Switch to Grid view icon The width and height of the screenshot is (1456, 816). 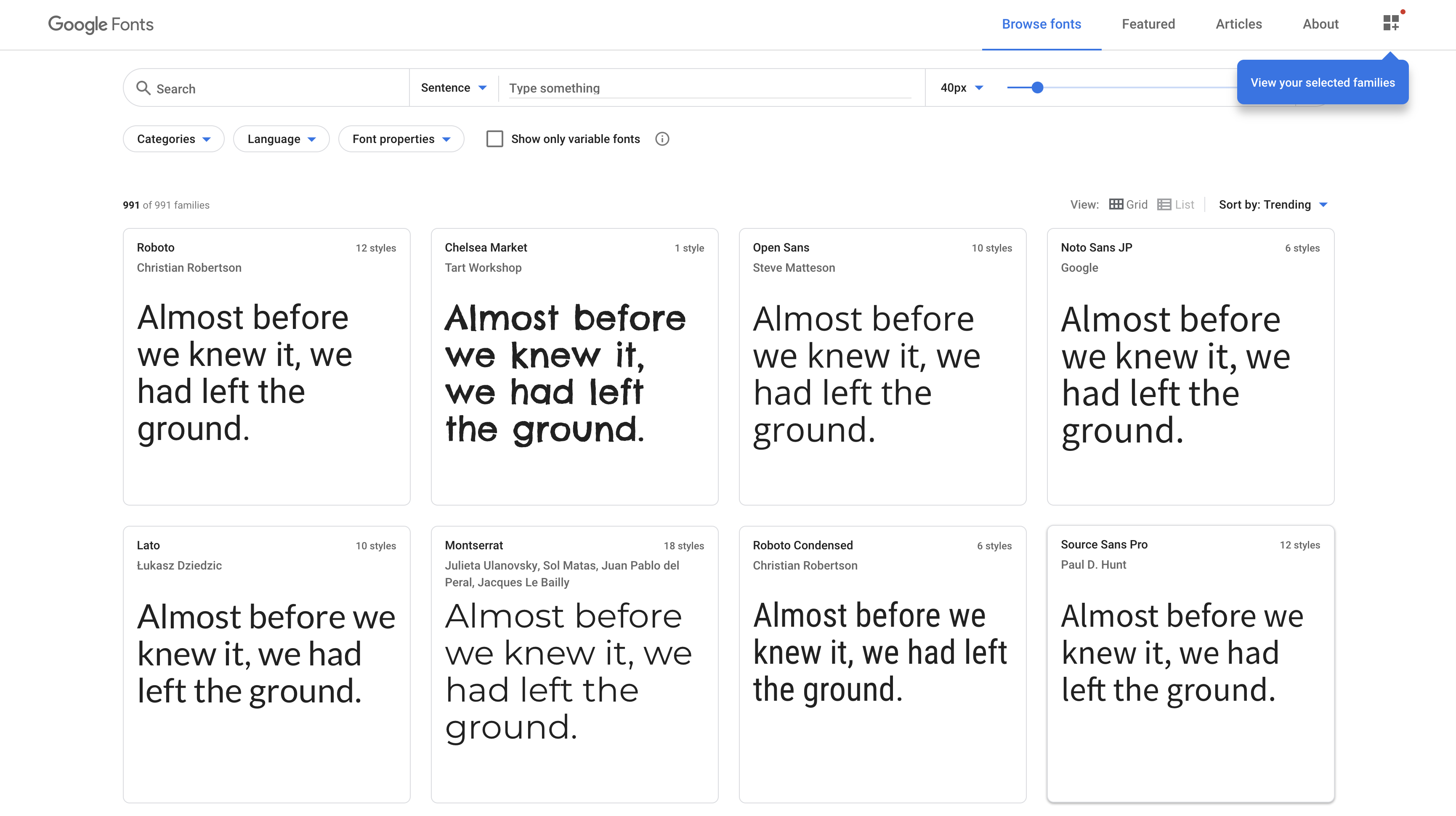[x=1116, y=204]
